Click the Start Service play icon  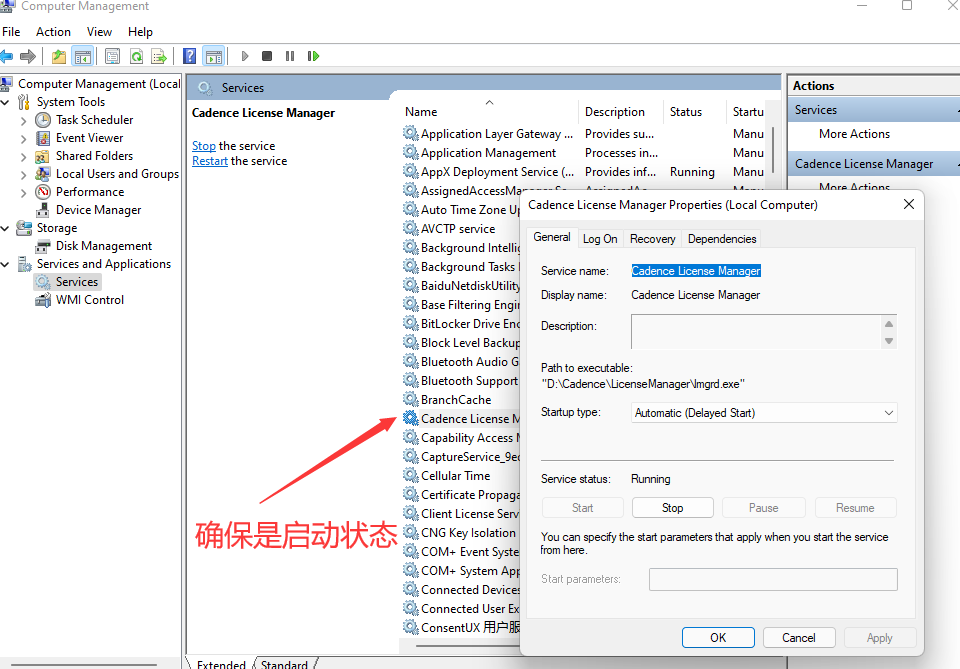click(245, 56)
